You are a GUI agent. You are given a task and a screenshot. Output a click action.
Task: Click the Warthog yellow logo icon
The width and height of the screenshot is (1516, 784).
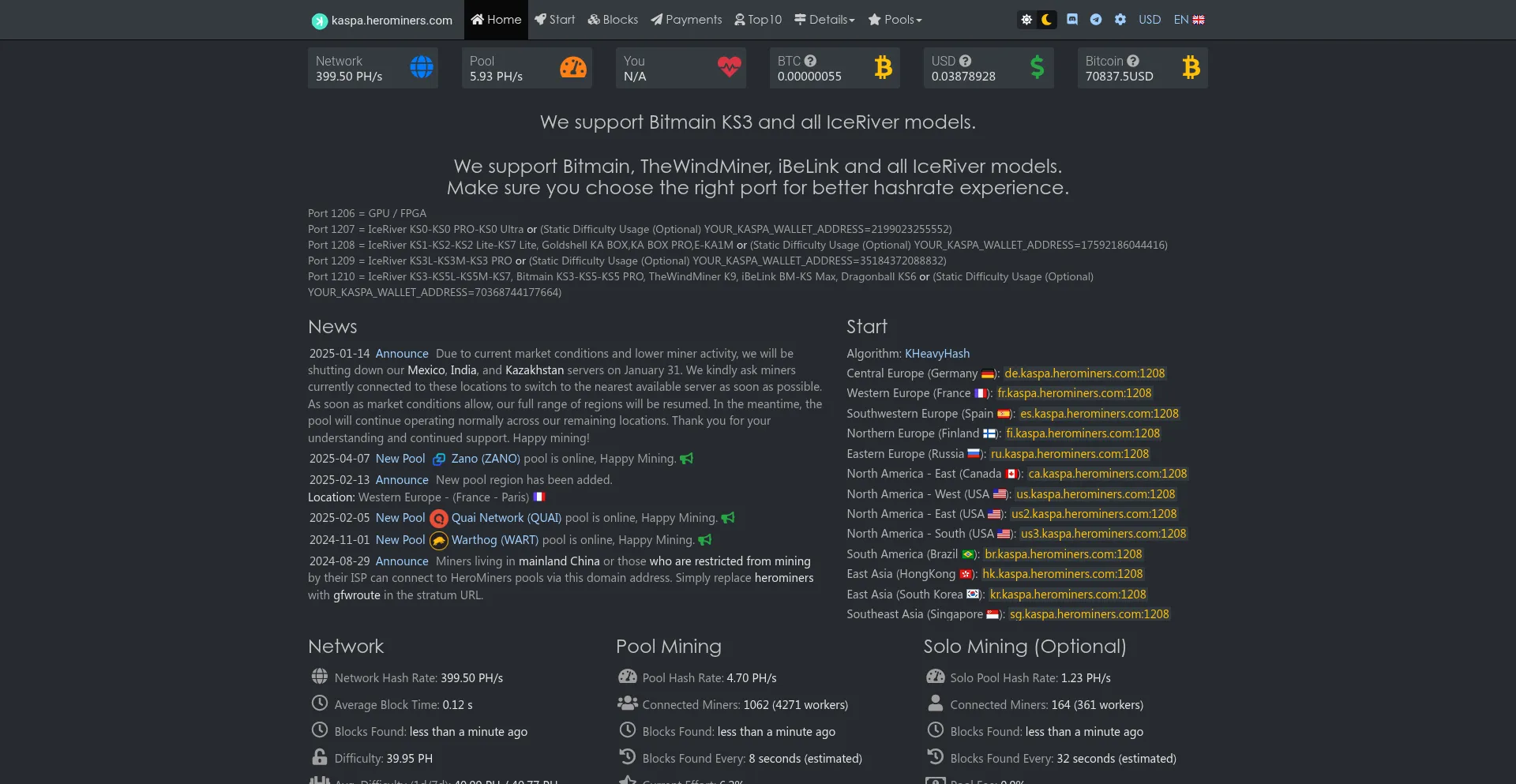439,541
